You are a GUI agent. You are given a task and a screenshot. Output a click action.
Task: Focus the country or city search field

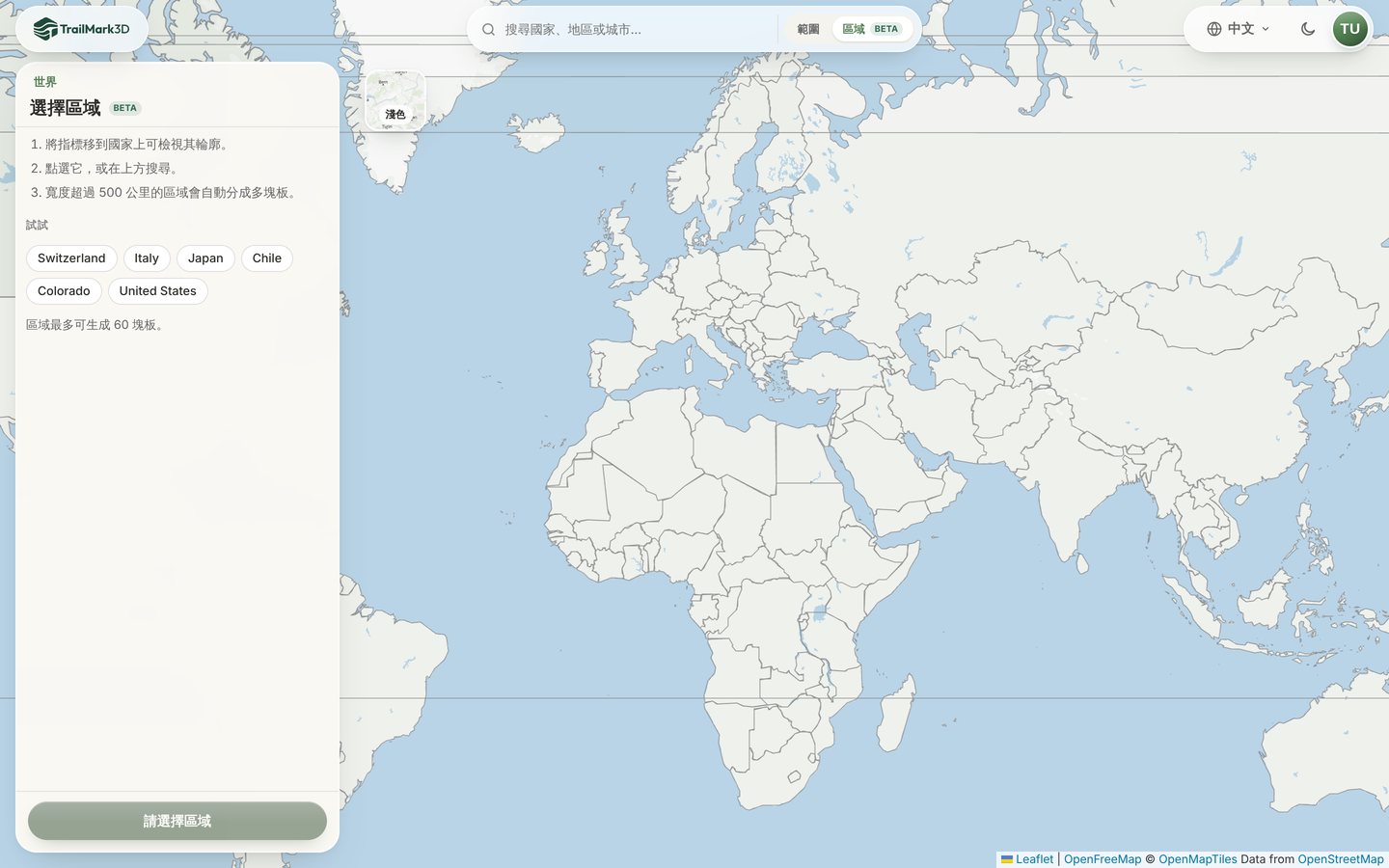[x=637, y=30]
